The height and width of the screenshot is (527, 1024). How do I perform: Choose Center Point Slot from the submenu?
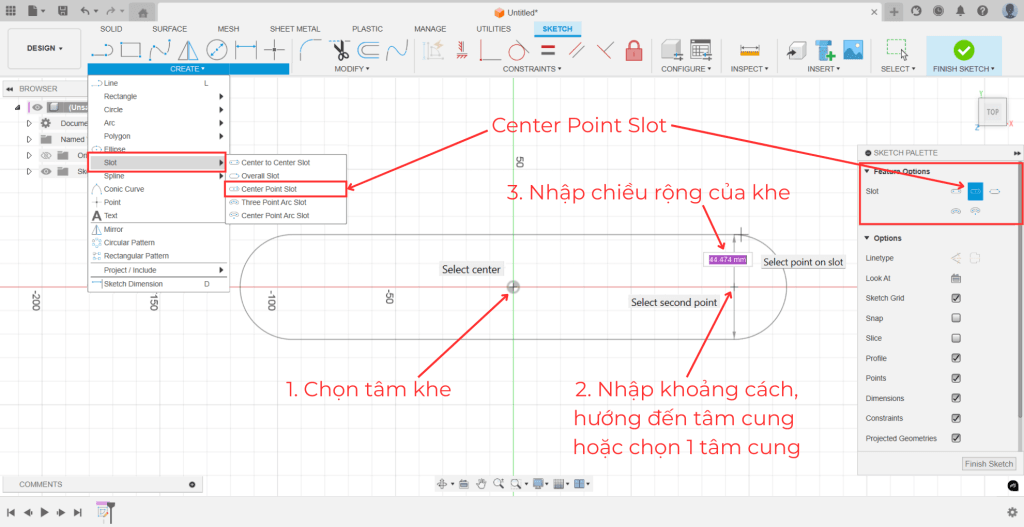(x=268, y=189)
